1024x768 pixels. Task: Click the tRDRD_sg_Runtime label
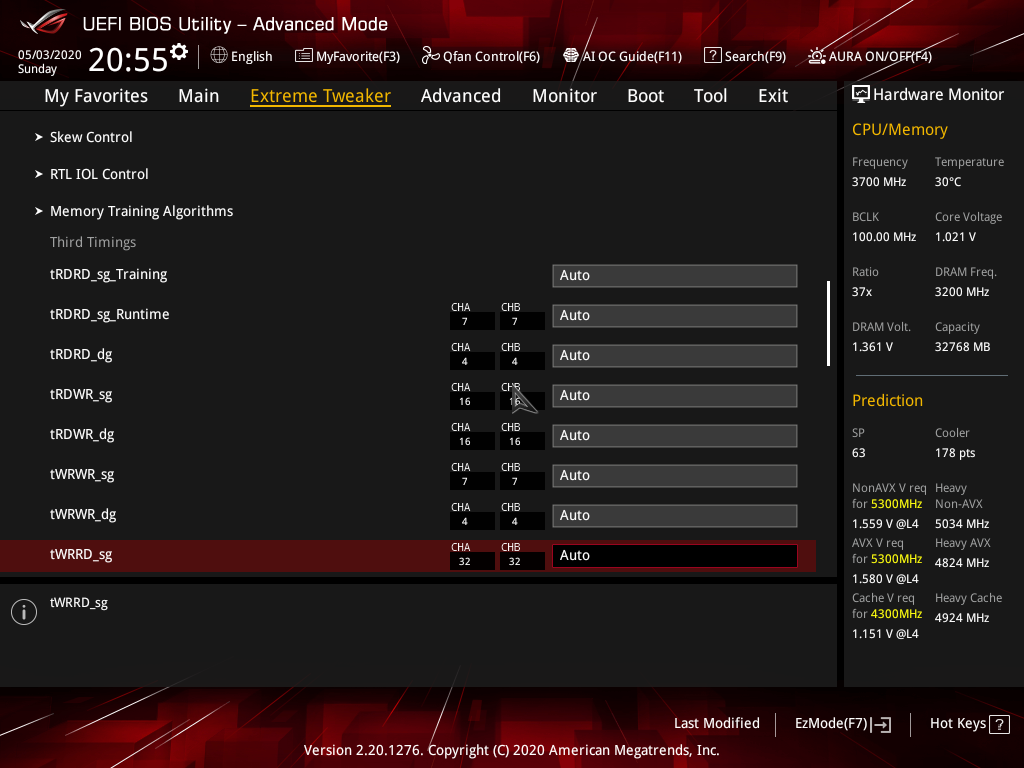pos(110,314)
